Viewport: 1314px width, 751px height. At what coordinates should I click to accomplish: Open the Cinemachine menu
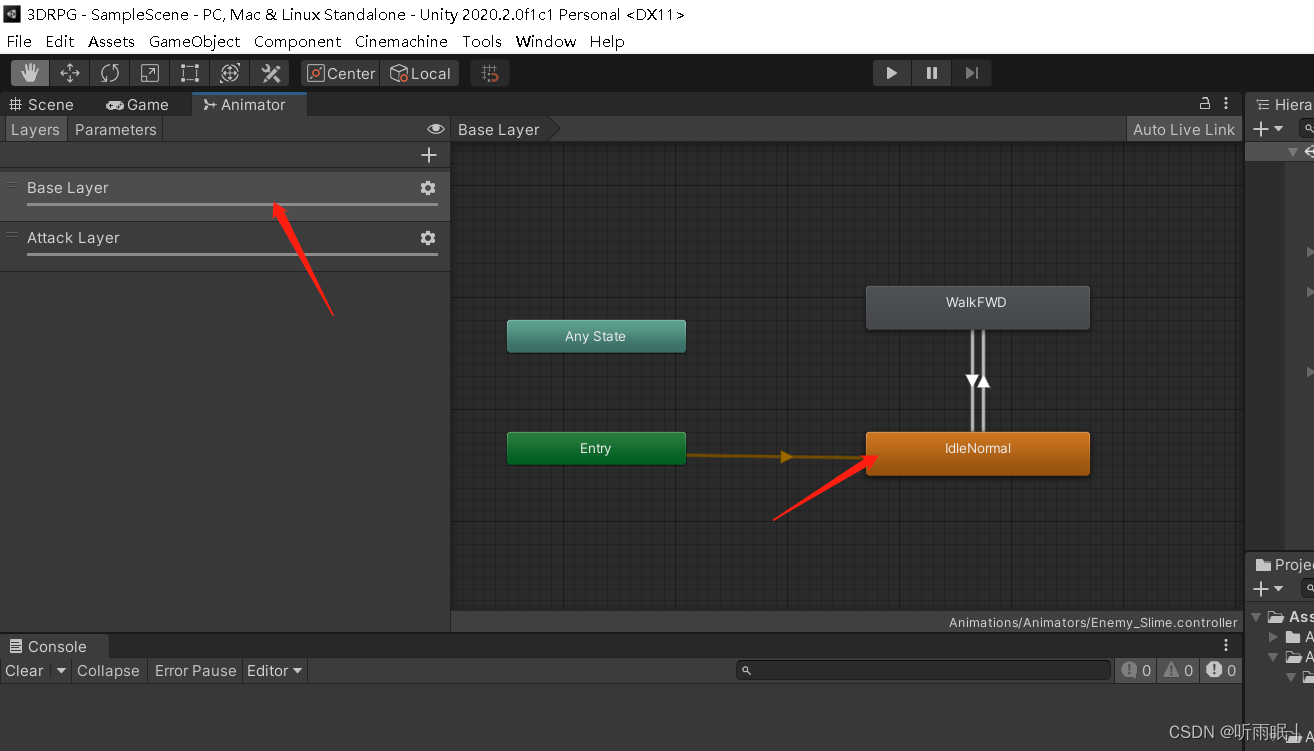[x=402, y=41]
